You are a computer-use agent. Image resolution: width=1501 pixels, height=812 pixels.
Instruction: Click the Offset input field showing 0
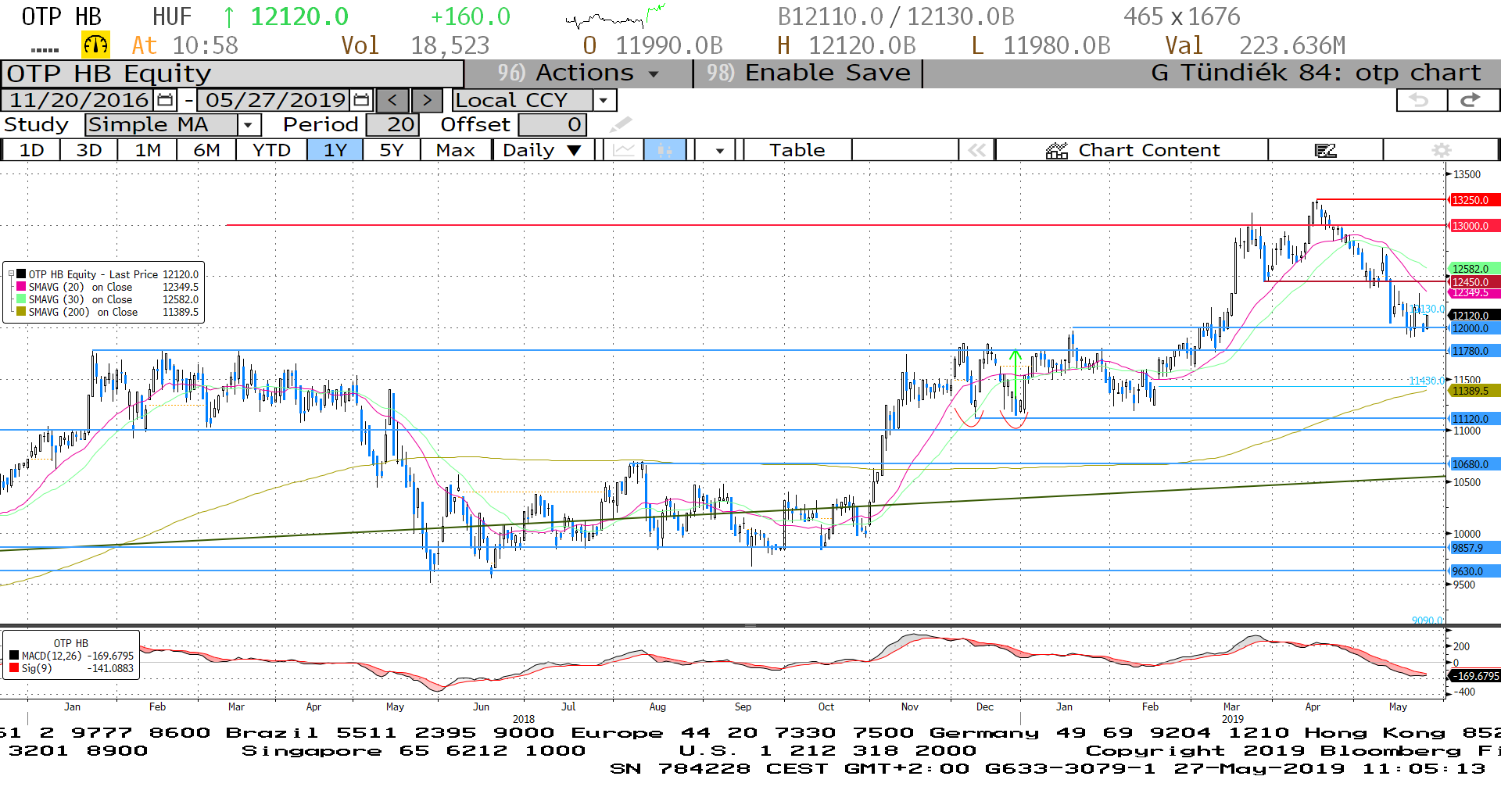(x=552, y=124)
